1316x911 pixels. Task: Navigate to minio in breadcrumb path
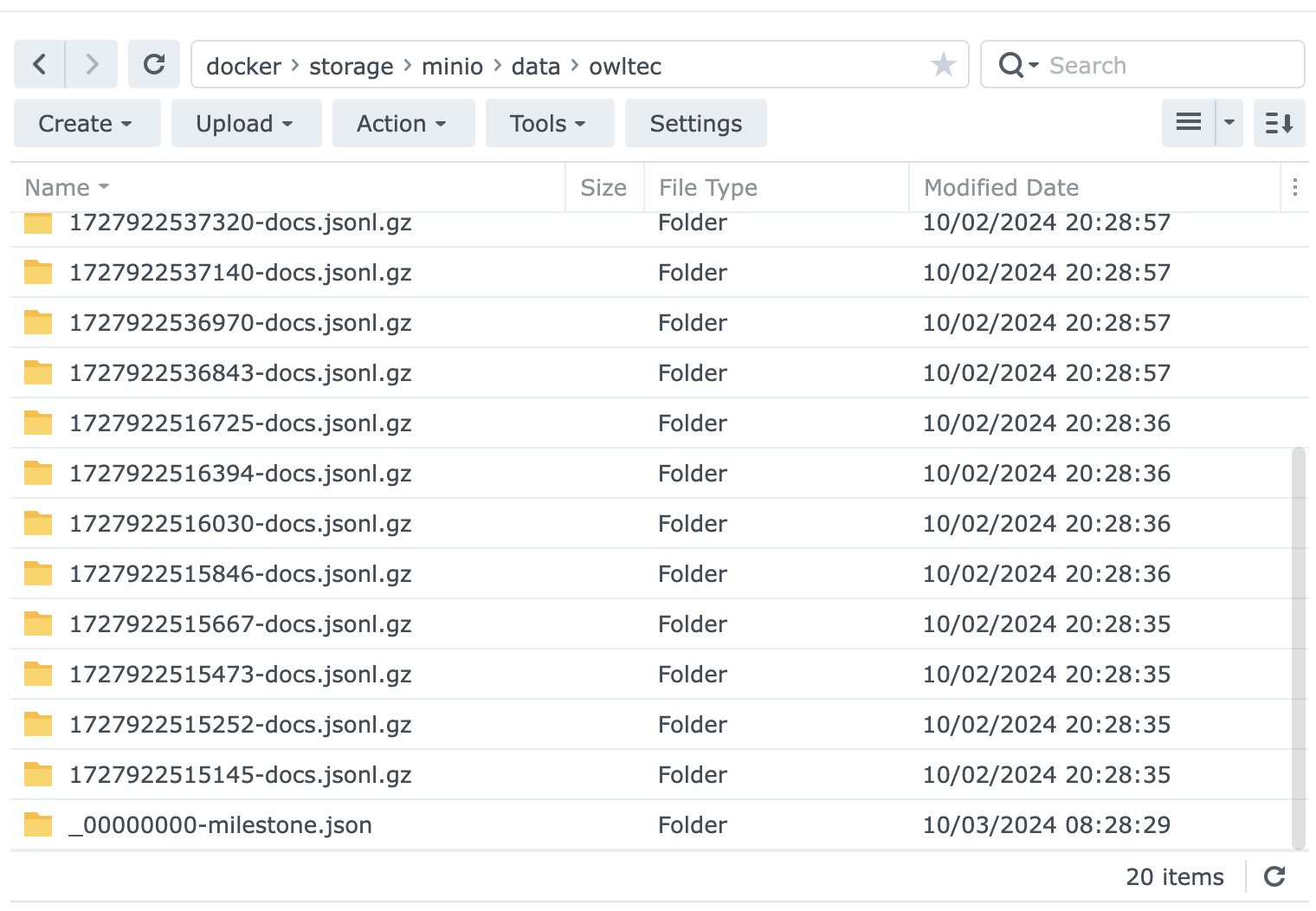tap(452, 66)
